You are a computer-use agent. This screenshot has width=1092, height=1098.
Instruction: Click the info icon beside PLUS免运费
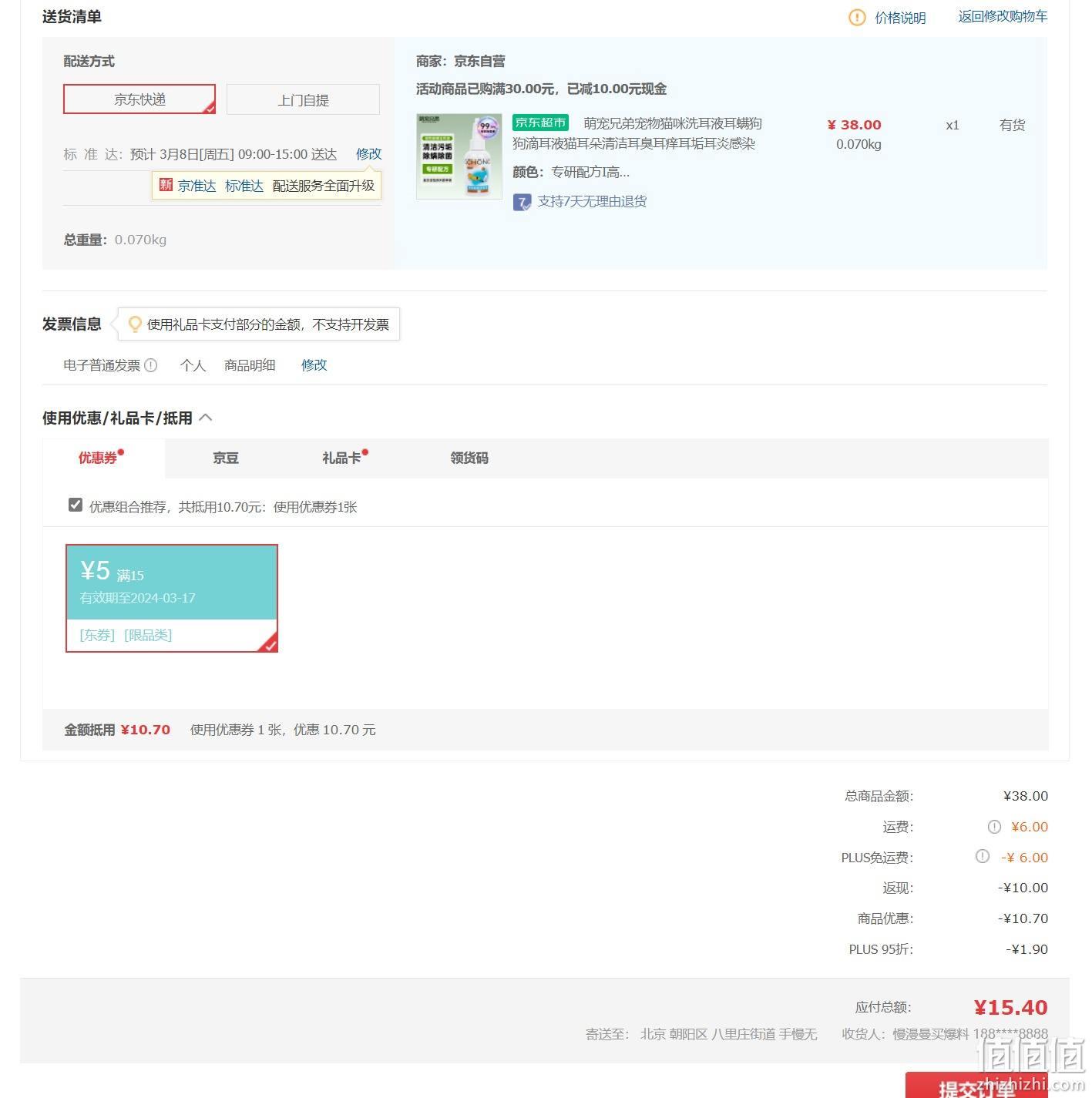point(982,856)
